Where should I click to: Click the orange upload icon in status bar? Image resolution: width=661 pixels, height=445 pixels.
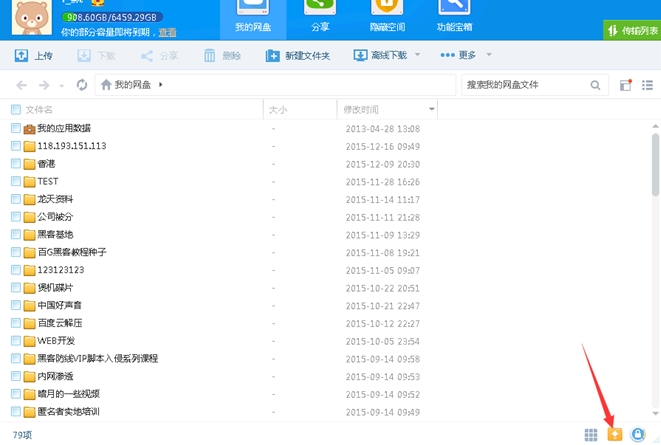615,434
